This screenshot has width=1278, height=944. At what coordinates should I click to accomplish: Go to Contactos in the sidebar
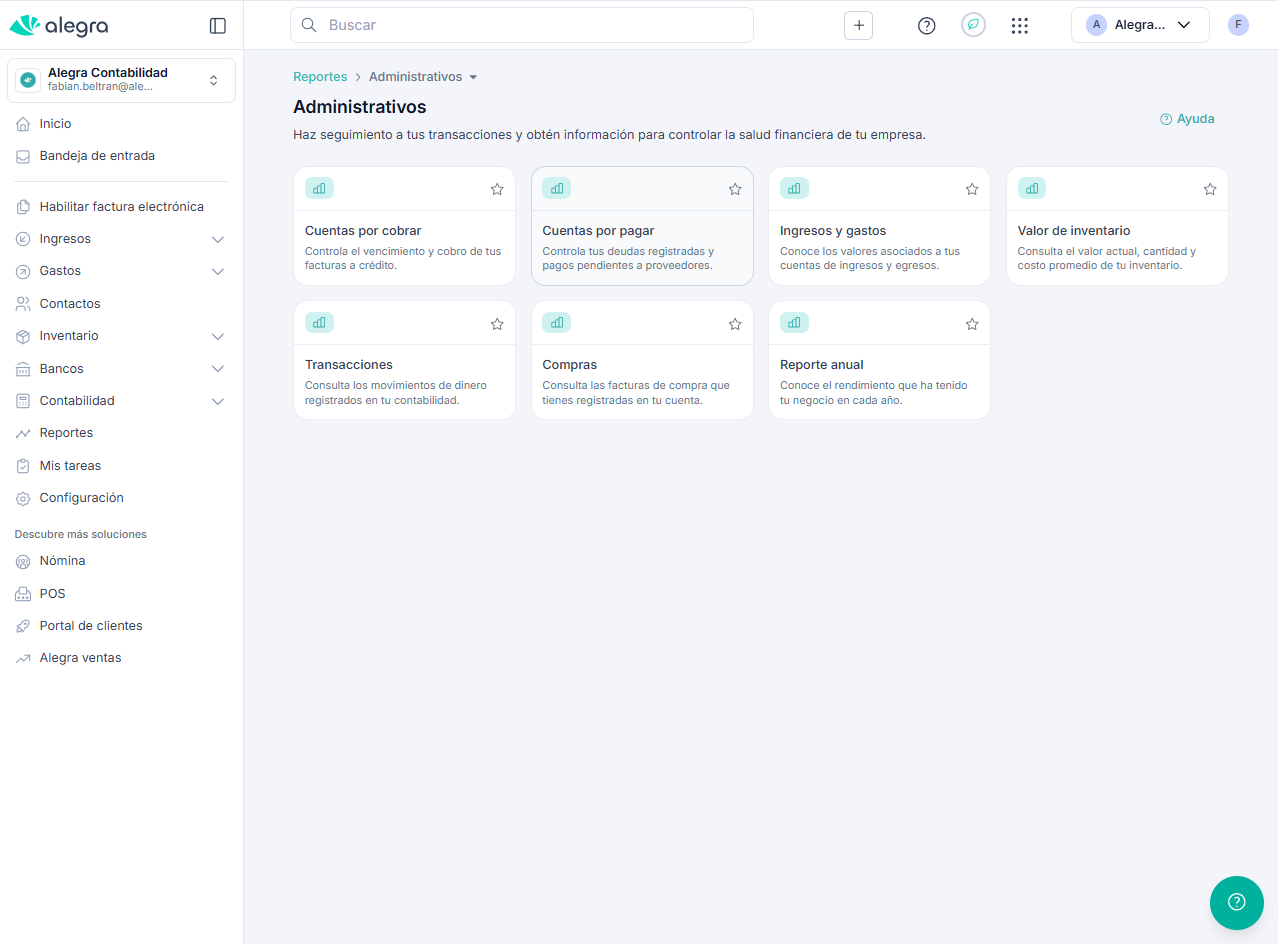pos(70,304)
